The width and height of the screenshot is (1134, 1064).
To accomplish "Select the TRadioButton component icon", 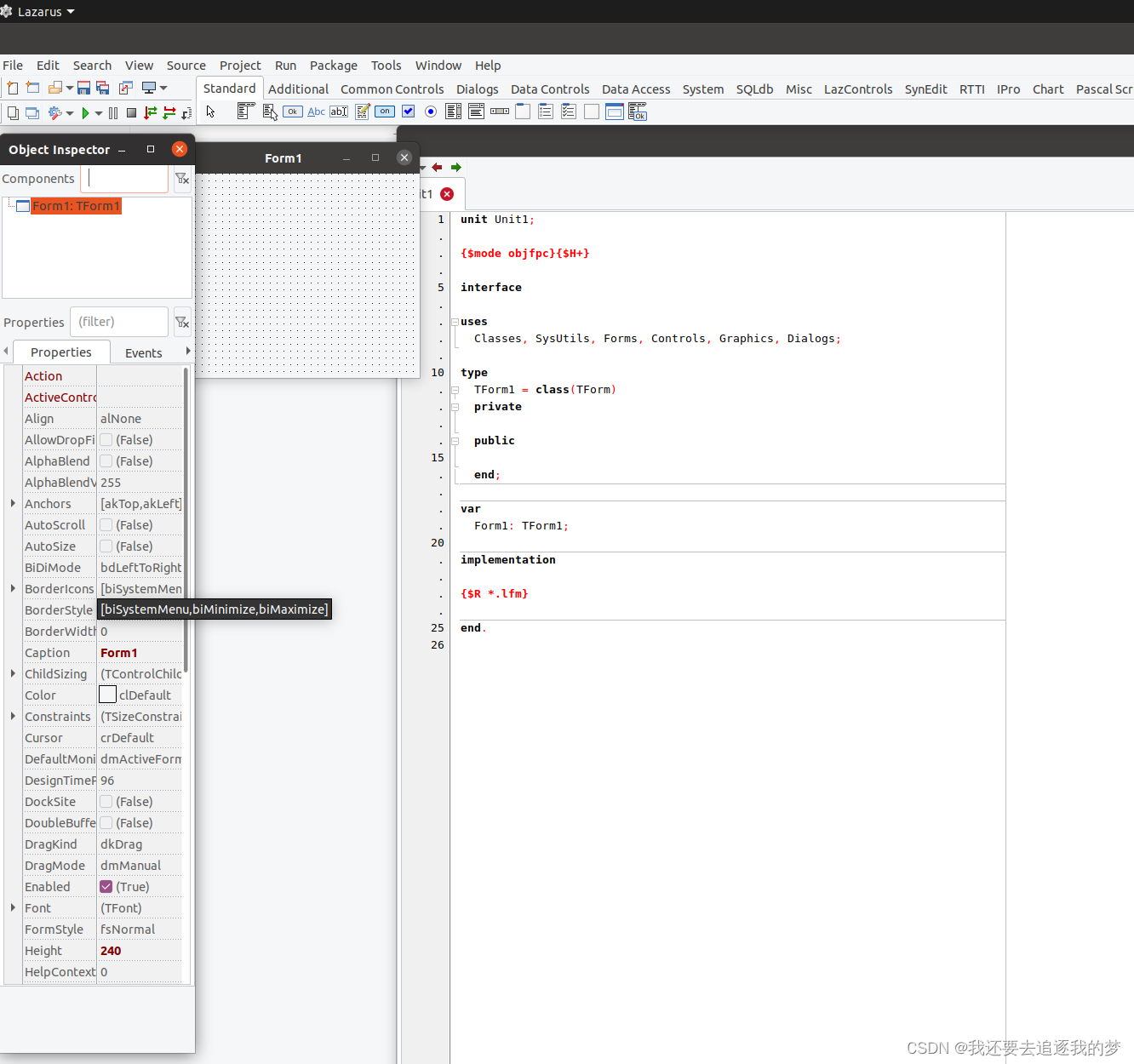I will [430, 111].
